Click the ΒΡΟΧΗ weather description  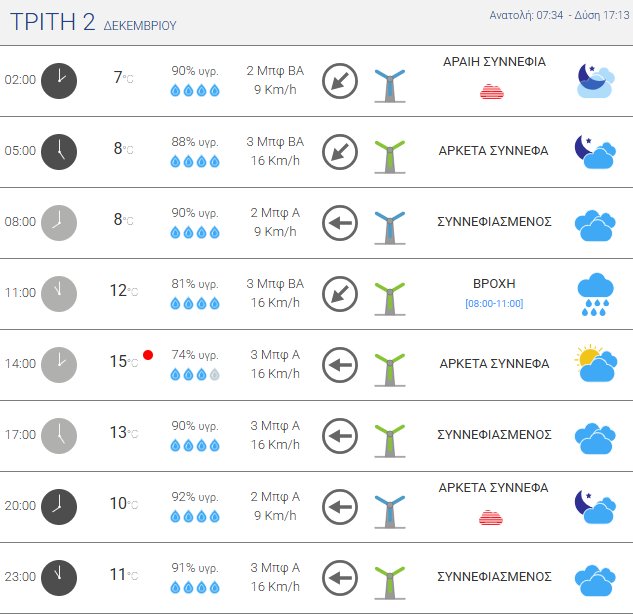[494, 283]
